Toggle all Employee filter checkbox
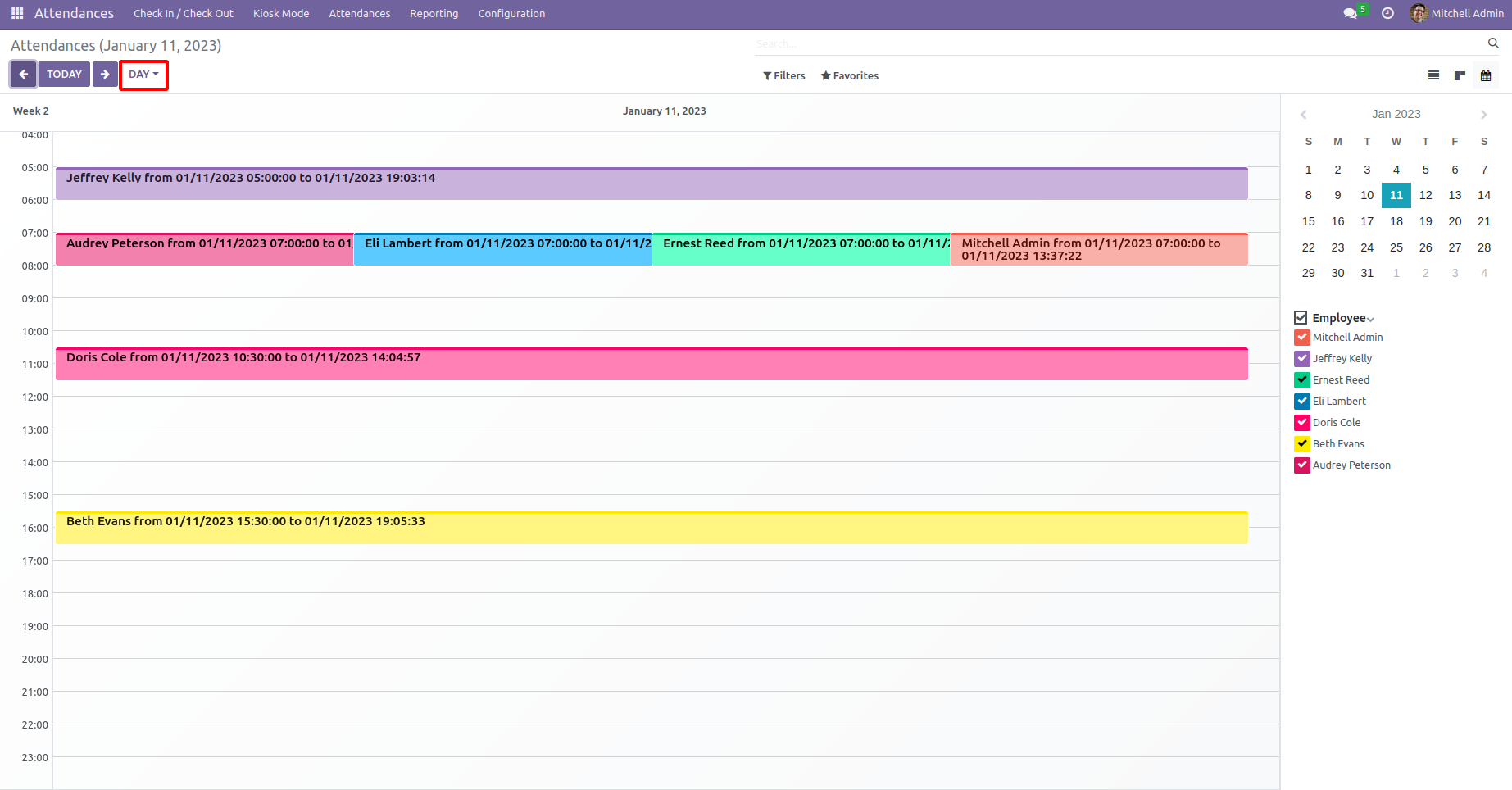The image size is (1512, 790). point(1301,318)
